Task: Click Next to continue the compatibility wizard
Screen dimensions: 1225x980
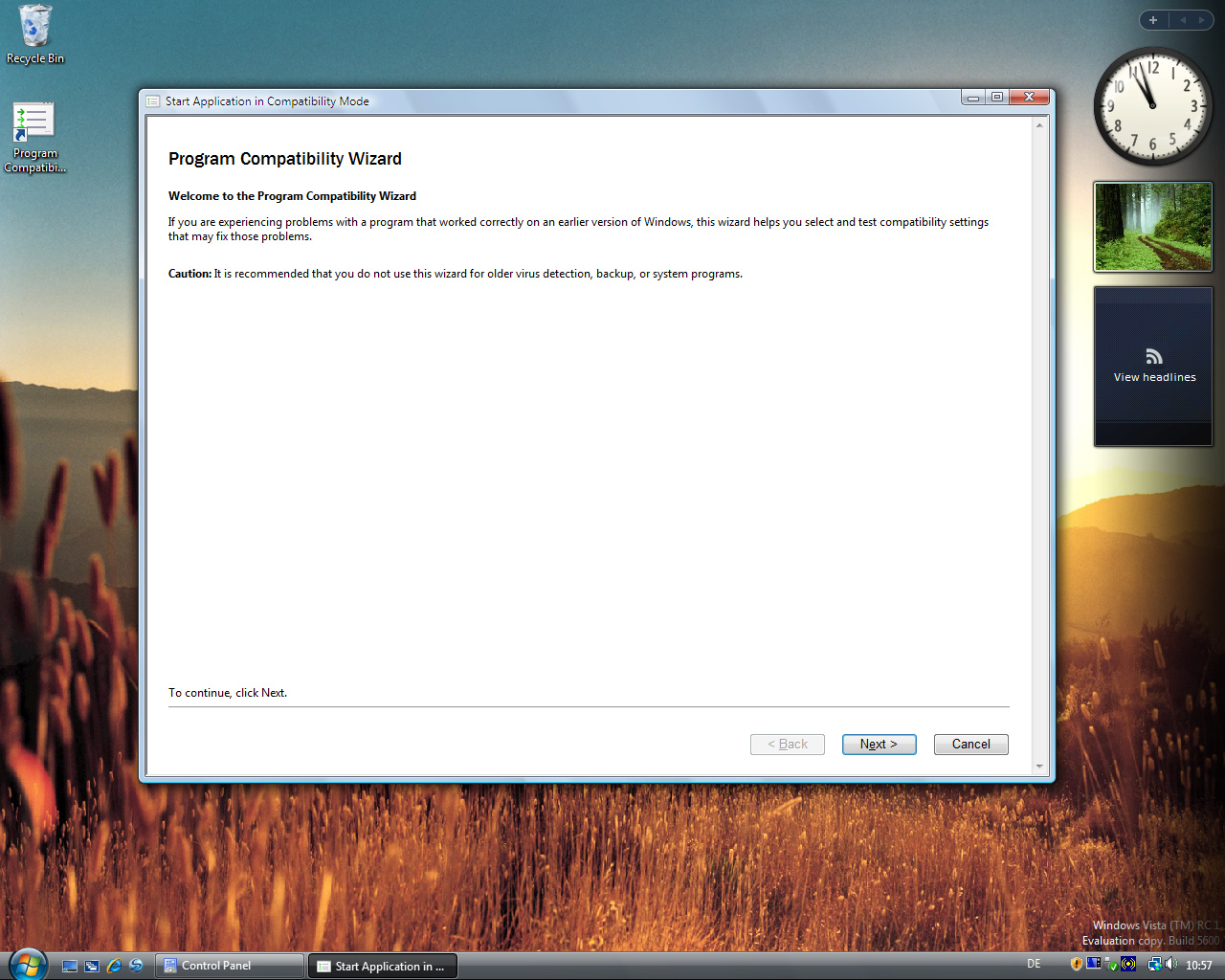Action: pos(879,744)
